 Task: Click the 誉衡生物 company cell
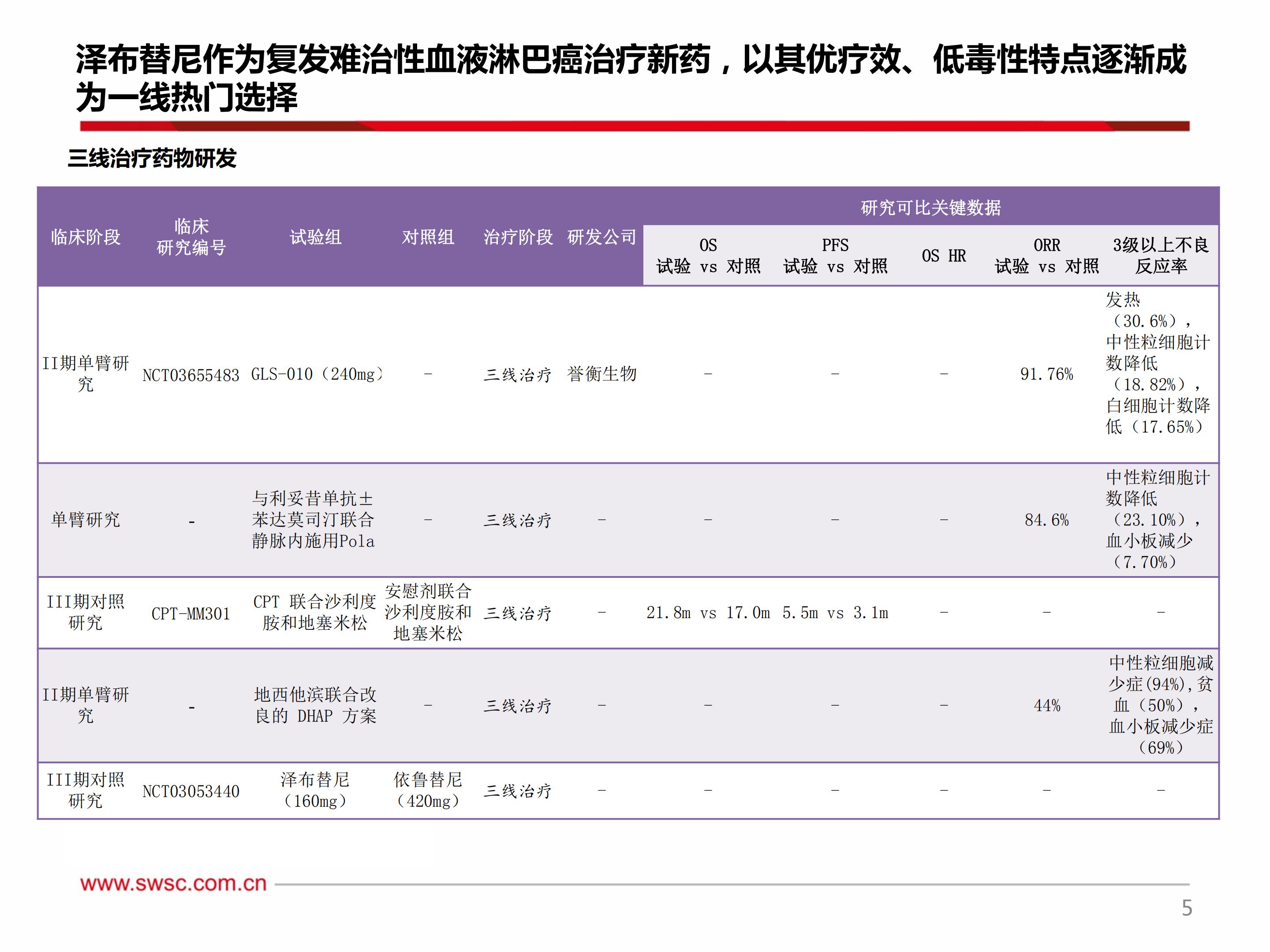pos(601,374)
